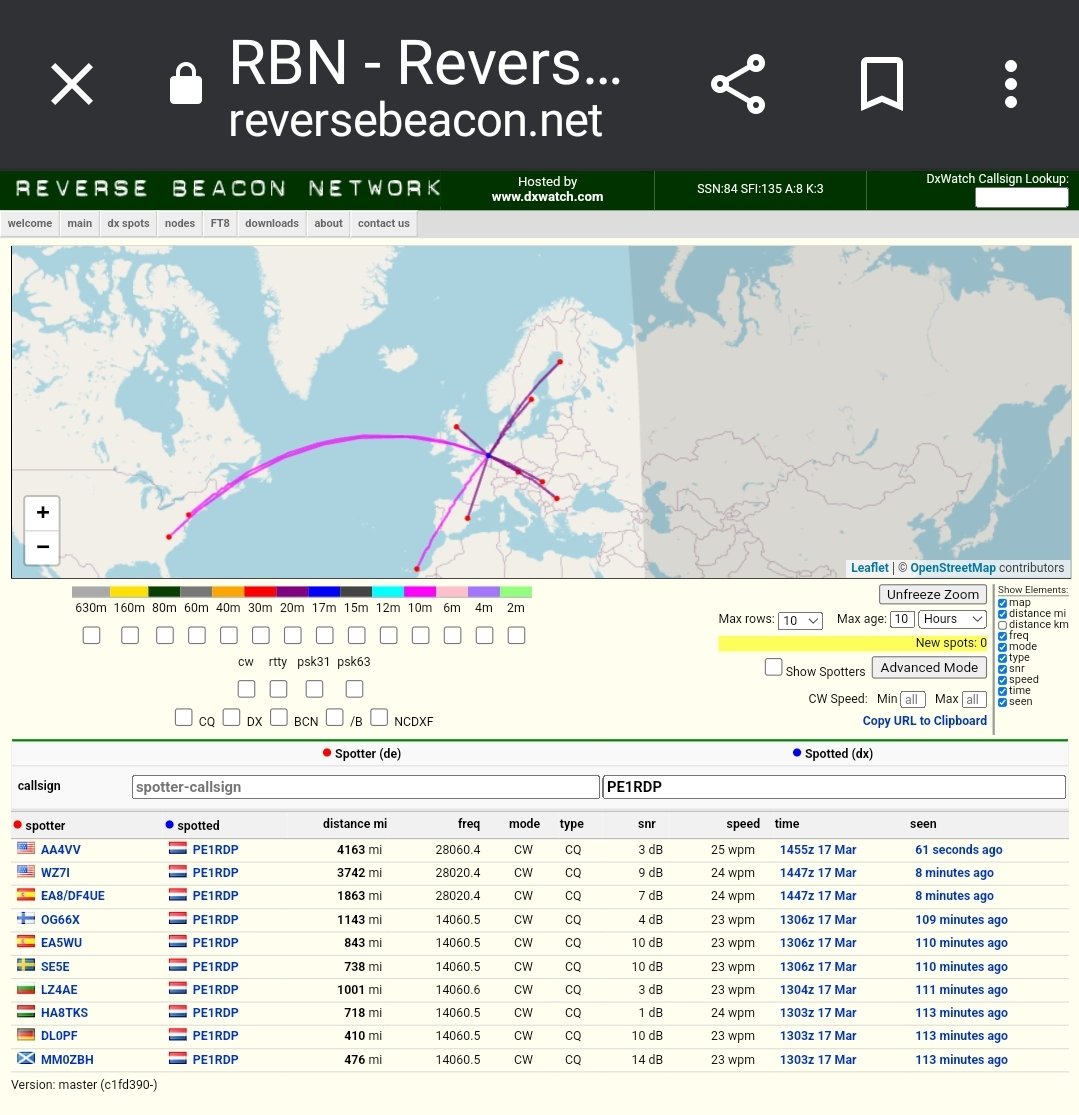Open the FT8 tab
Image resolution: width=1079 pixels, height=1115 pixels.
click(220, 223)
